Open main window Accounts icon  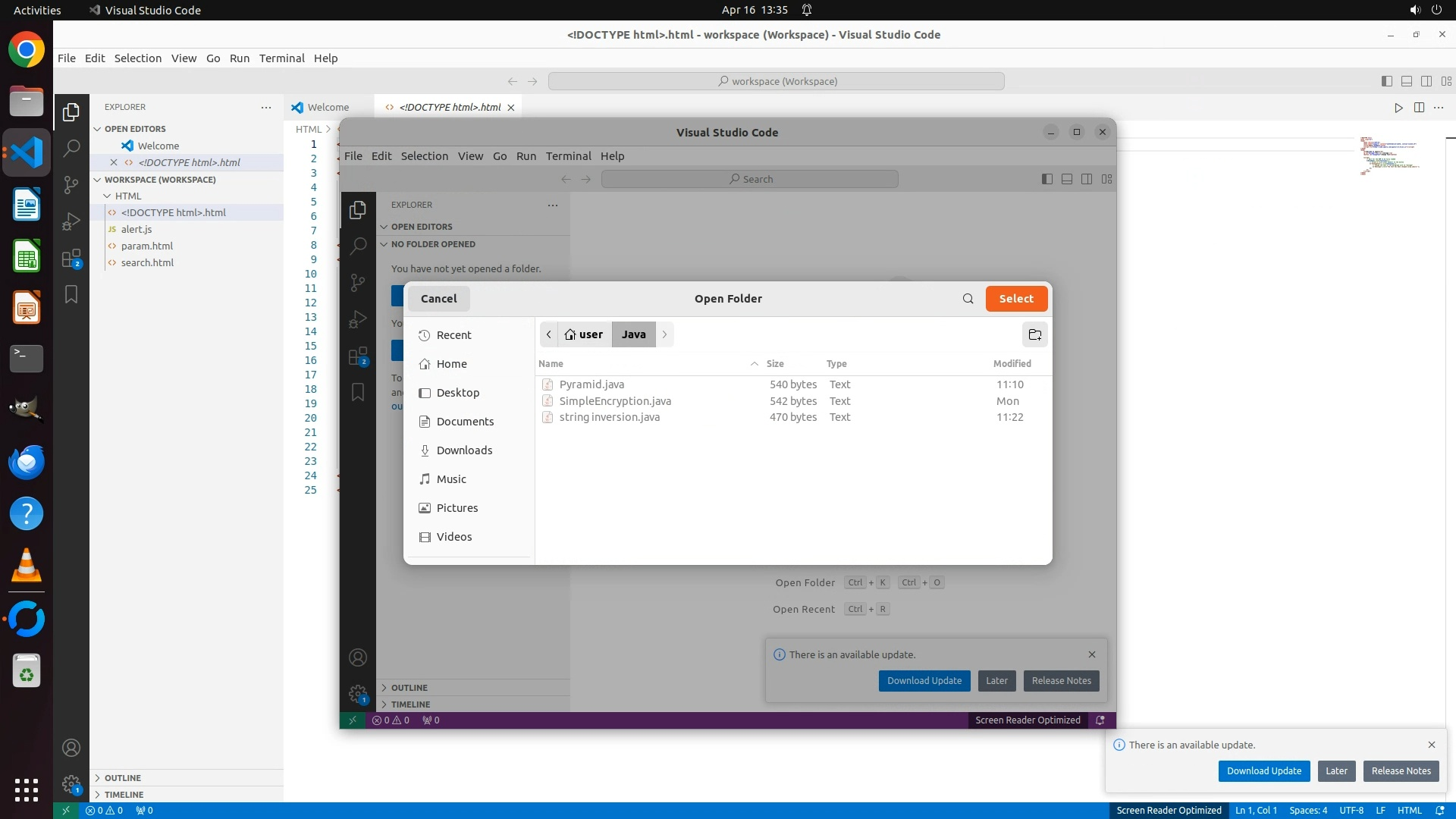click(x=71, y=748)
